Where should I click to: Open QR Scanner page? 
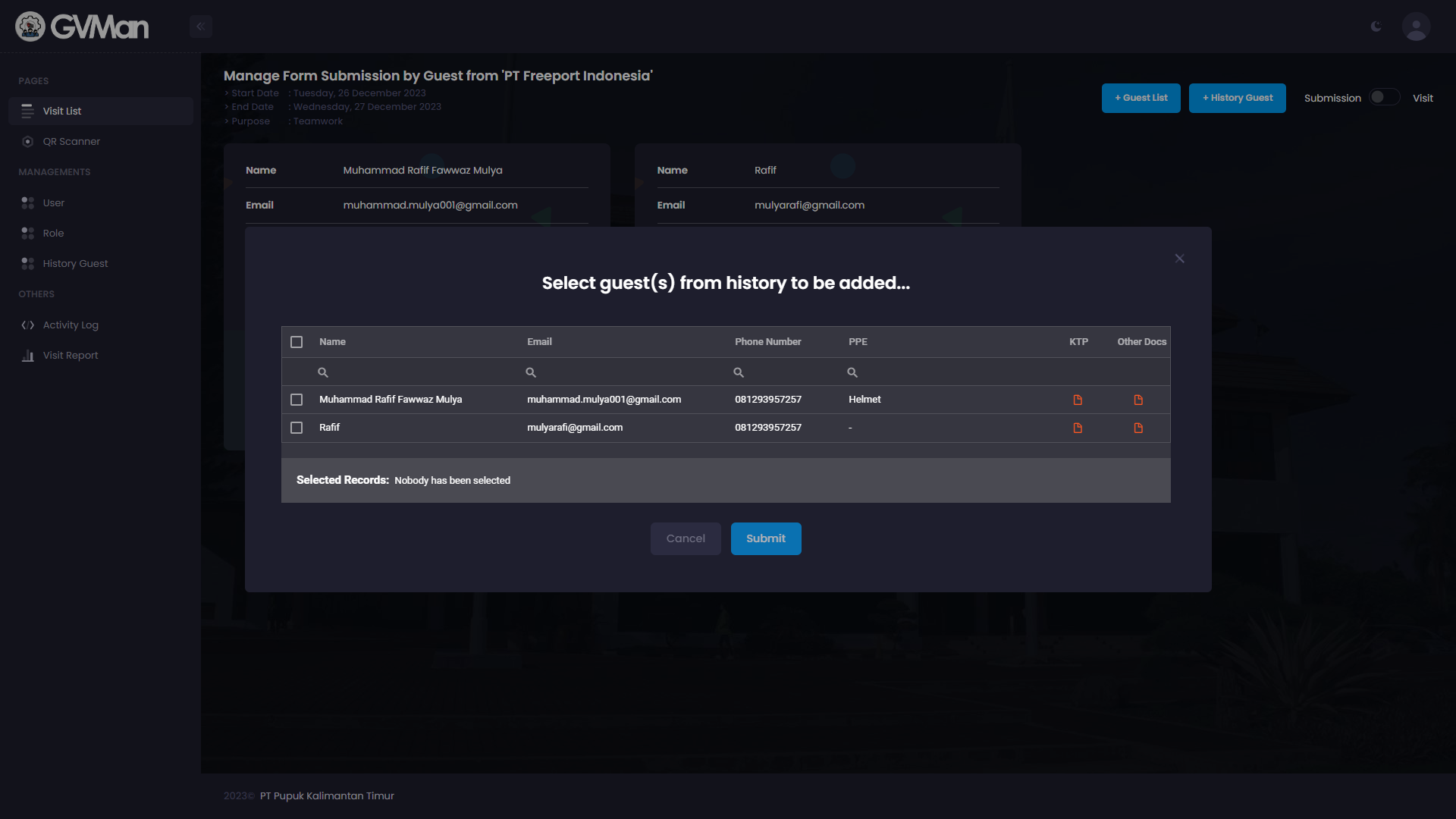(x=101, y=142)
